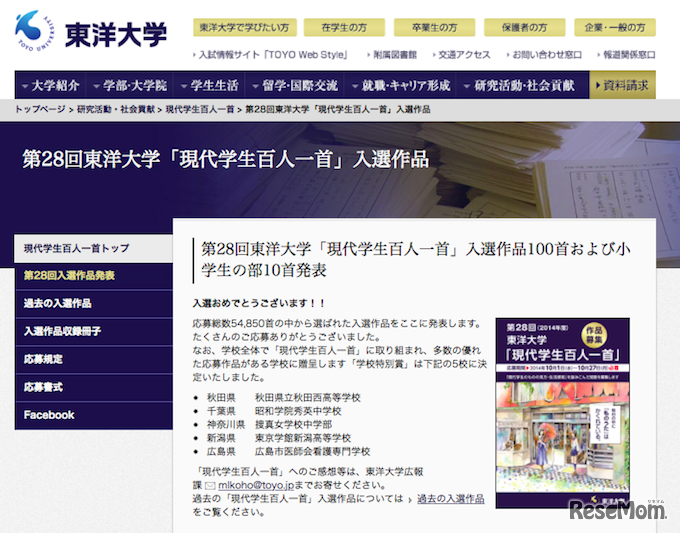Follow 過去の入選作品 link in article text

451,499
